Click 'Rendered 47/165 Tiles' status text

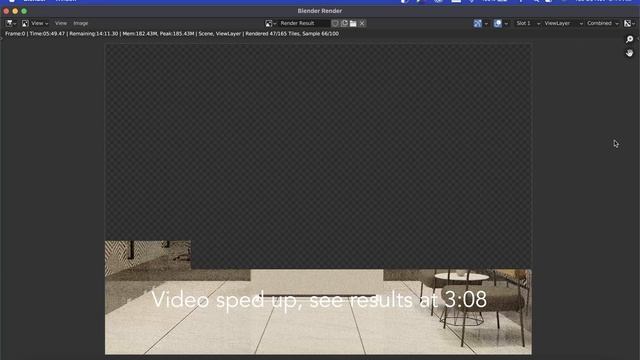[272, 34]
